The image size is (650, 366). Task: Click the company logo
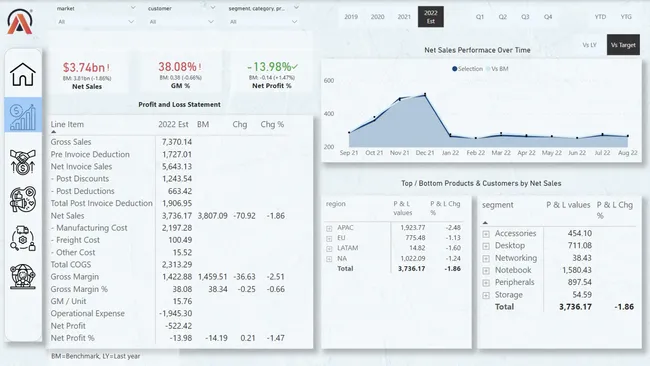(x=19, y=22)
